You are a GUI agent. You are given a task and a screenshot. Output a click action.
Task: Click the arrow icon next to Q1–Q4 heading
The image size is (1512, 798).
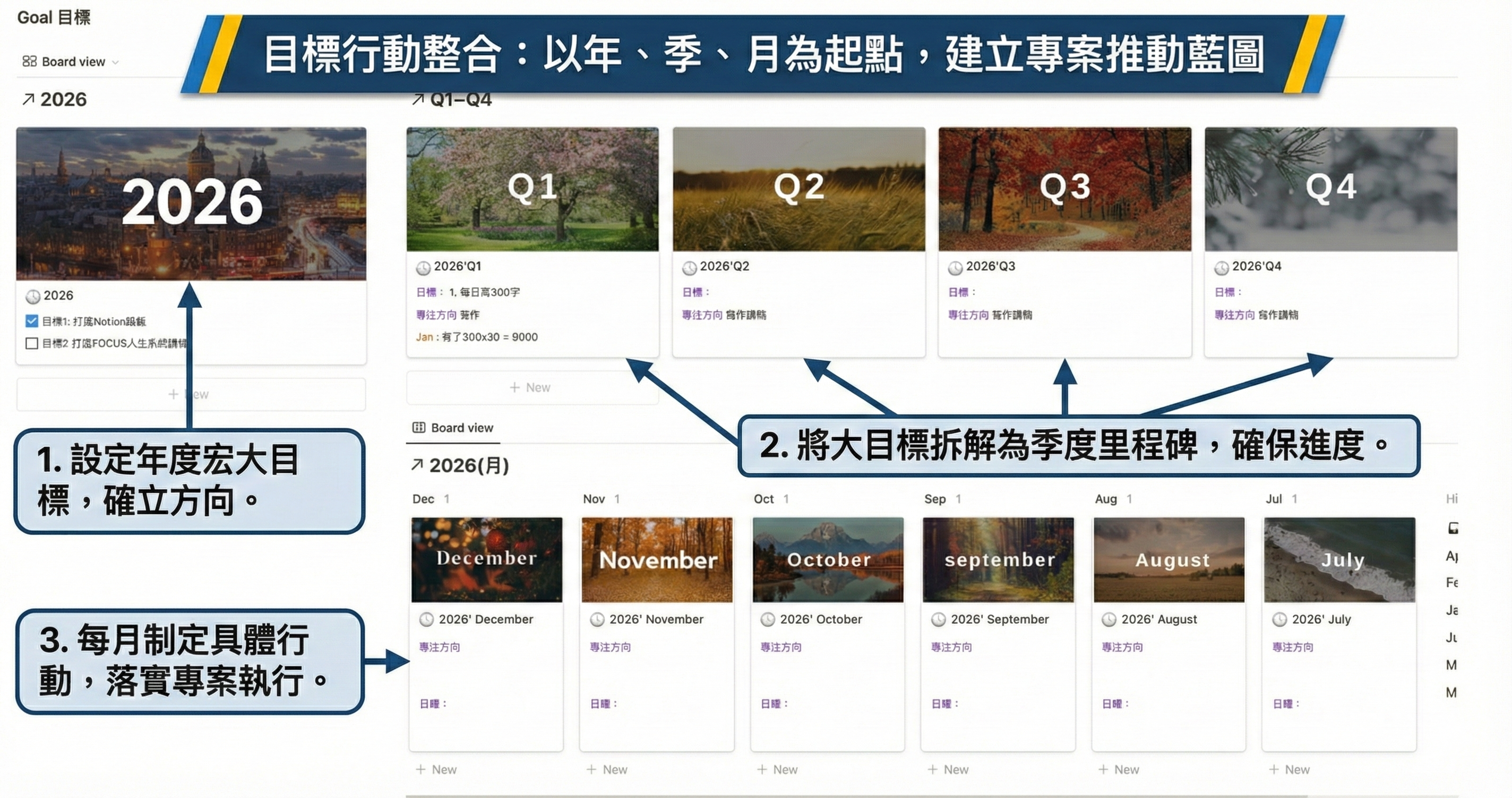click(x=418, y=100)
